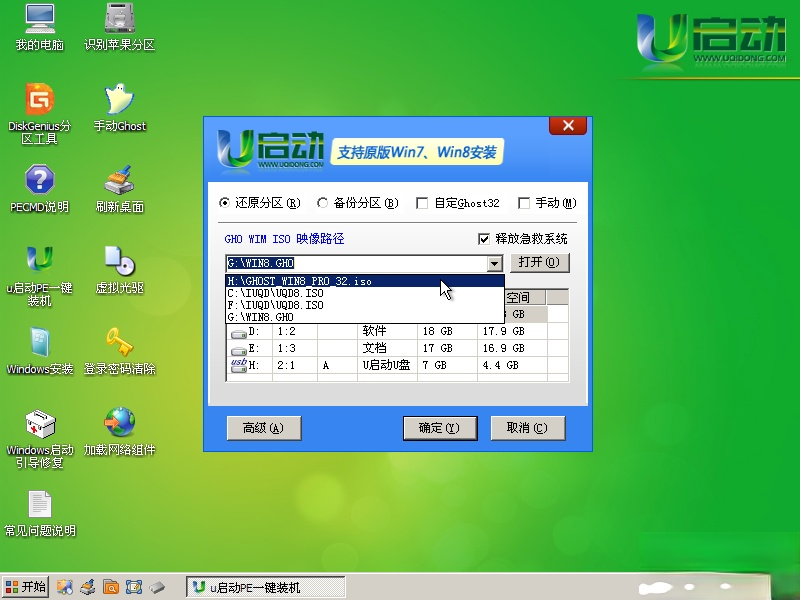Collapse the image path dropdown arrow
The image size is (800, 600).
pyautogui.click(x=494, y=263)
